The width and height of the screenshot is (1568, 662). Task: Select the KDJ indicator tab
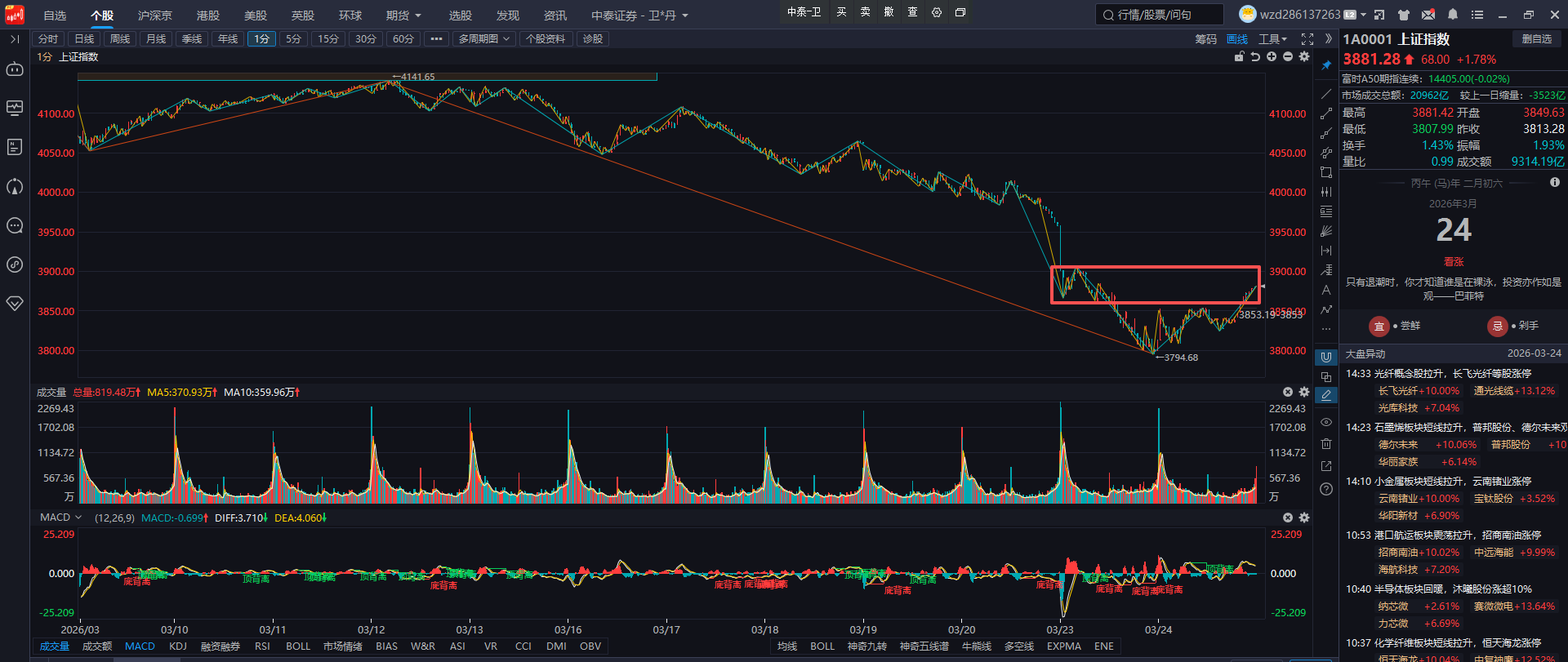[178, 646]
